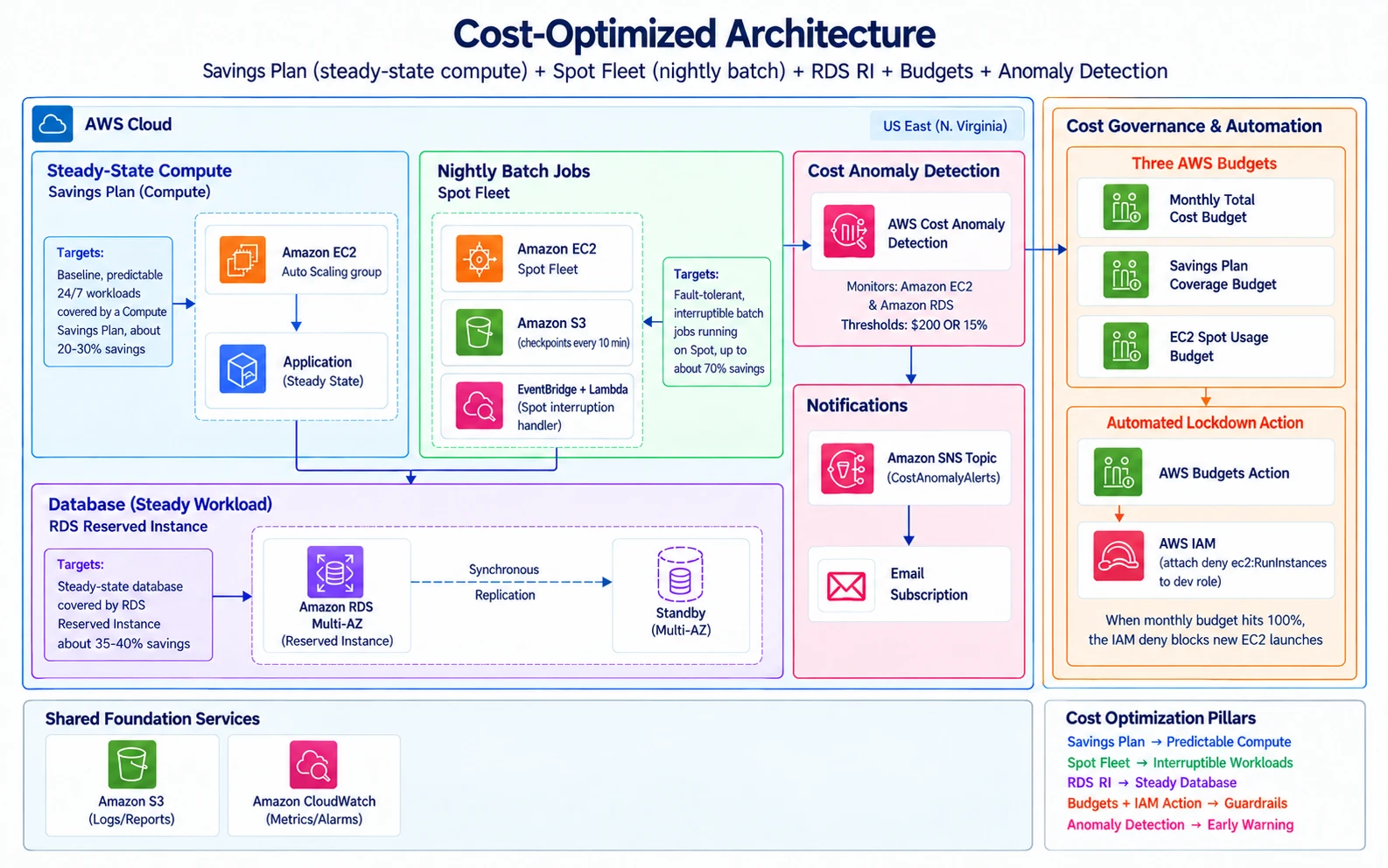The width and height of the screenshot is (1388, 868).
Task: Click the "Database (Steady Workload)" heading
Action: pos(160,504)
